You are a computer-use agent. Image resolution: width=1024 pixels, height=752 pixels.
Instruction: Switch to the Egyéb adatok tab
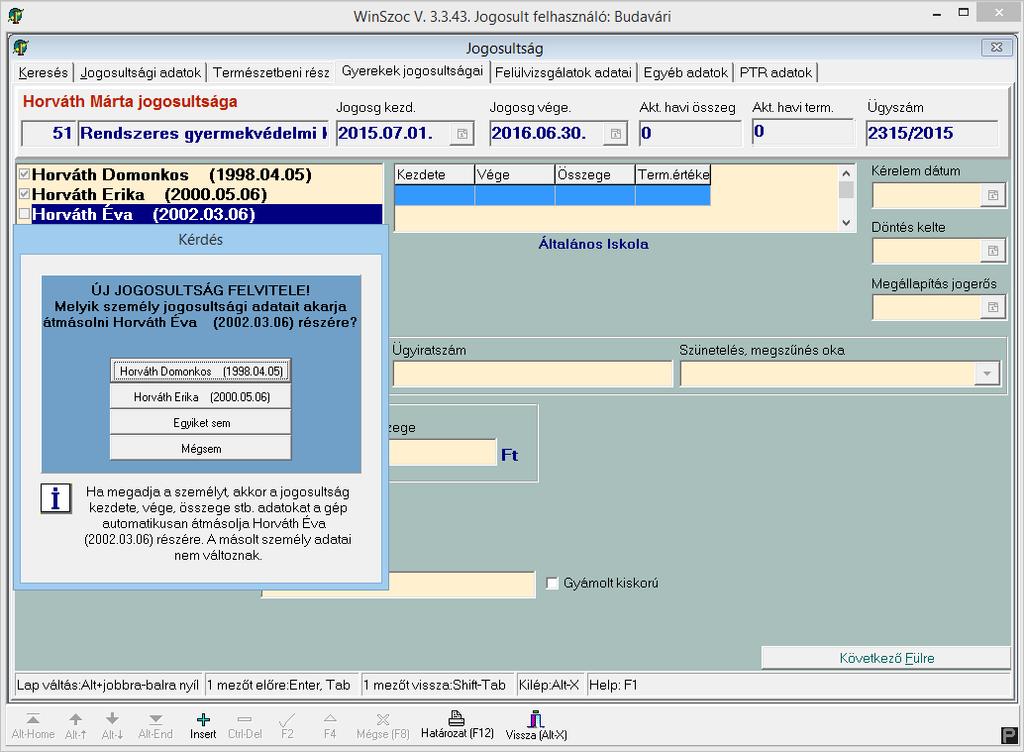[685, 72]
